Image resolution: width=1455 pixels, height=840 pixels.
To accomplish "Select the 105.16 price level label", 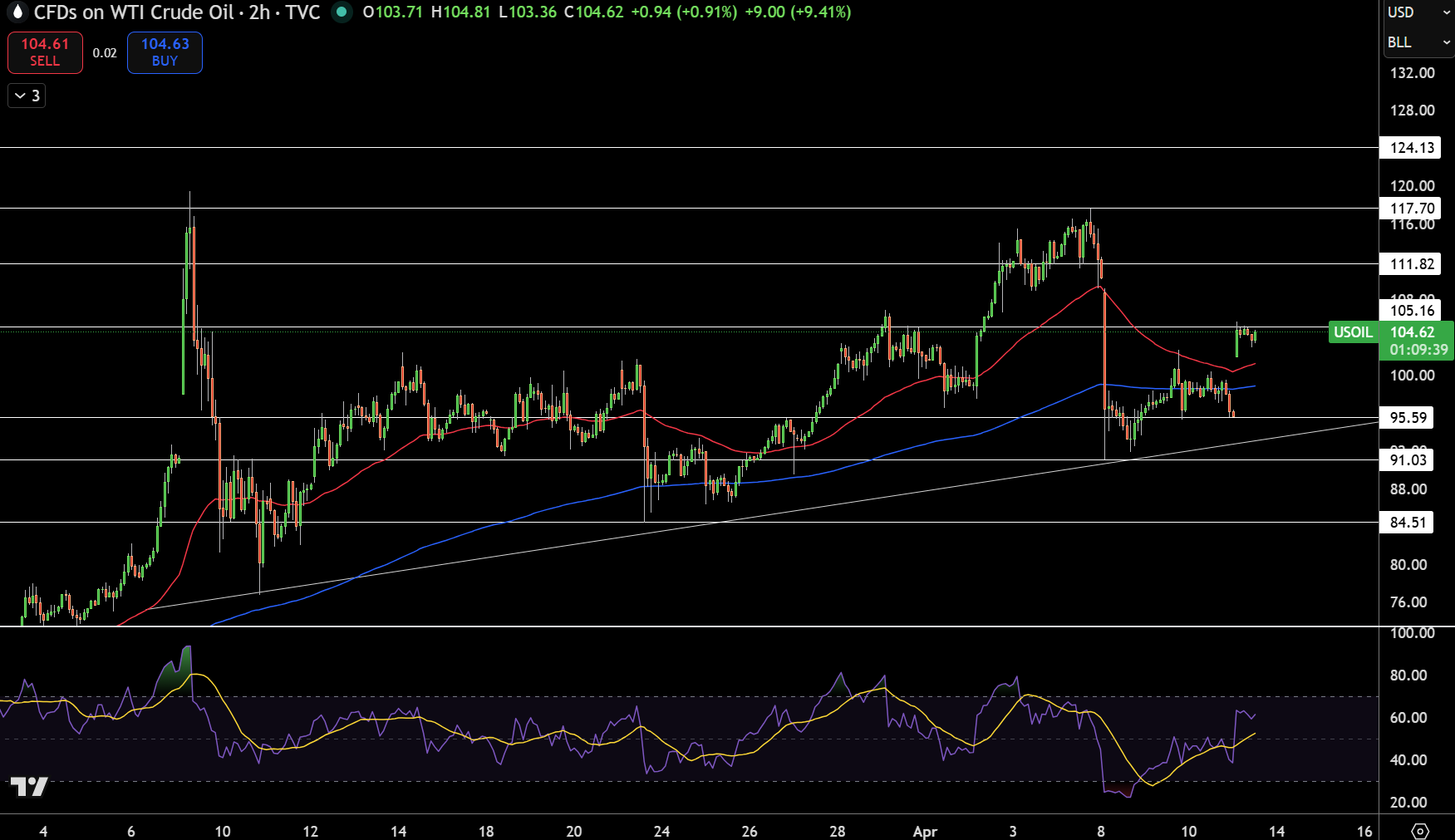I will 1410,311.
